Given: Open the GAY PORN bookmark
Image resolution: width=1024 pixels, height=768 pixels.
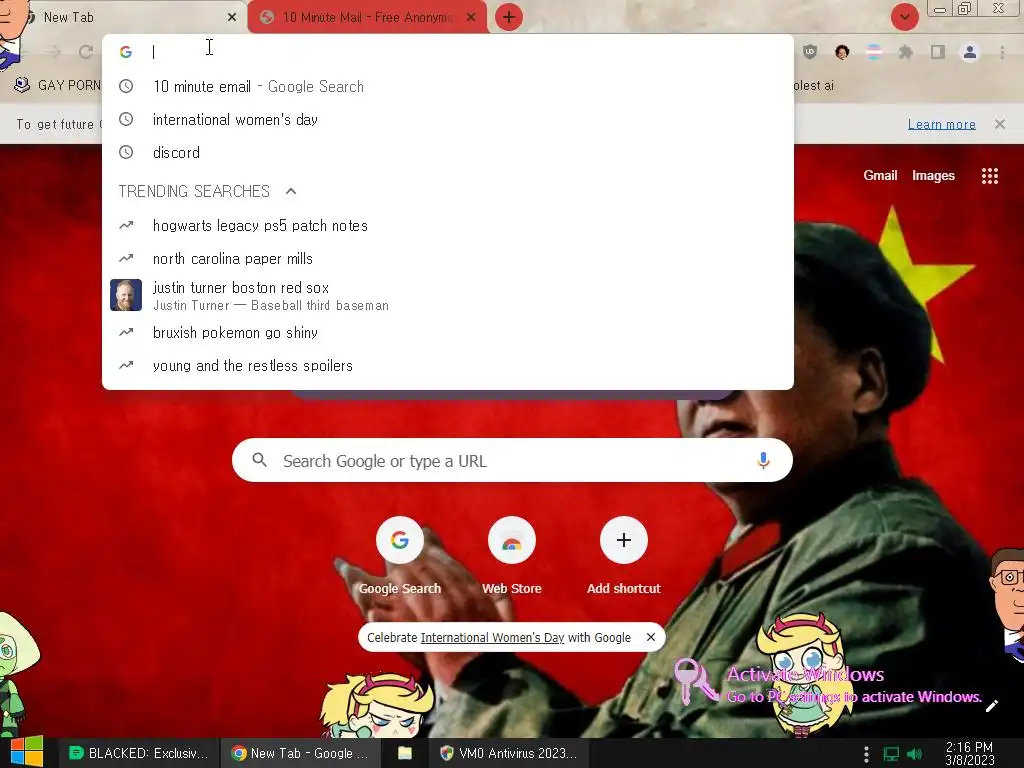Looking at the screenshot, I should (57, 85).
